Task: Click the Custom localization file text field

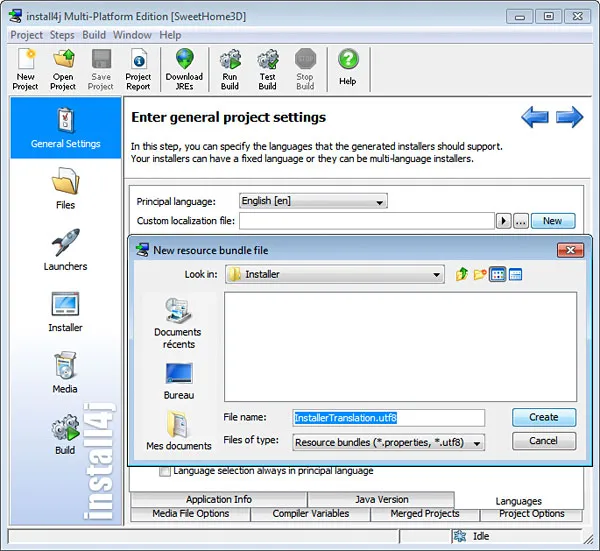Action: (x=367, y=221)
